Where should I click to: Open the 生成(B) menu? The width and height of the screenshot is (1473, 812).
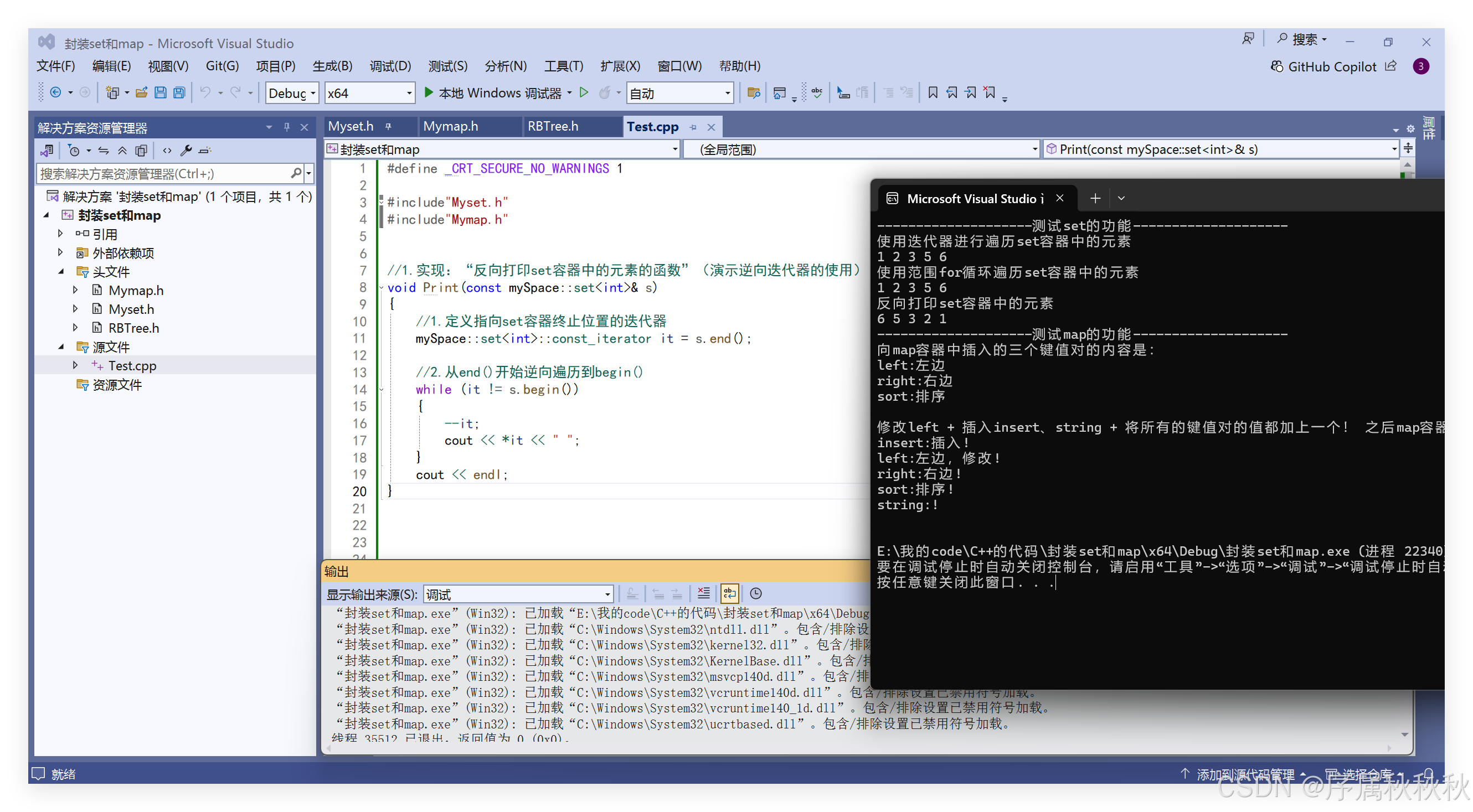click(x=332, y=66)
